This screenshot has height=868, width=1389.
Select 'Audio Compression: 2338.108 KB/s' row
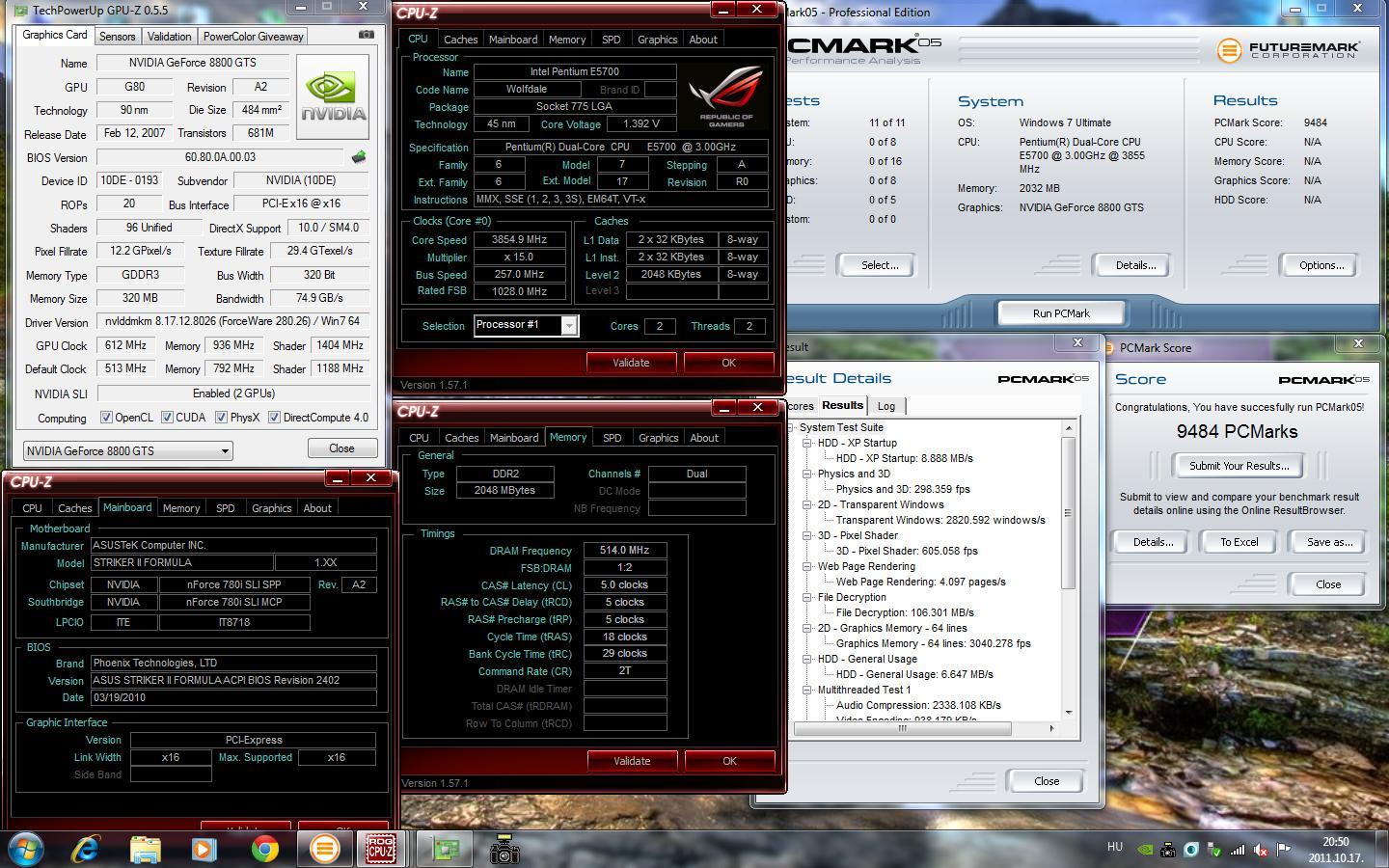917,705
